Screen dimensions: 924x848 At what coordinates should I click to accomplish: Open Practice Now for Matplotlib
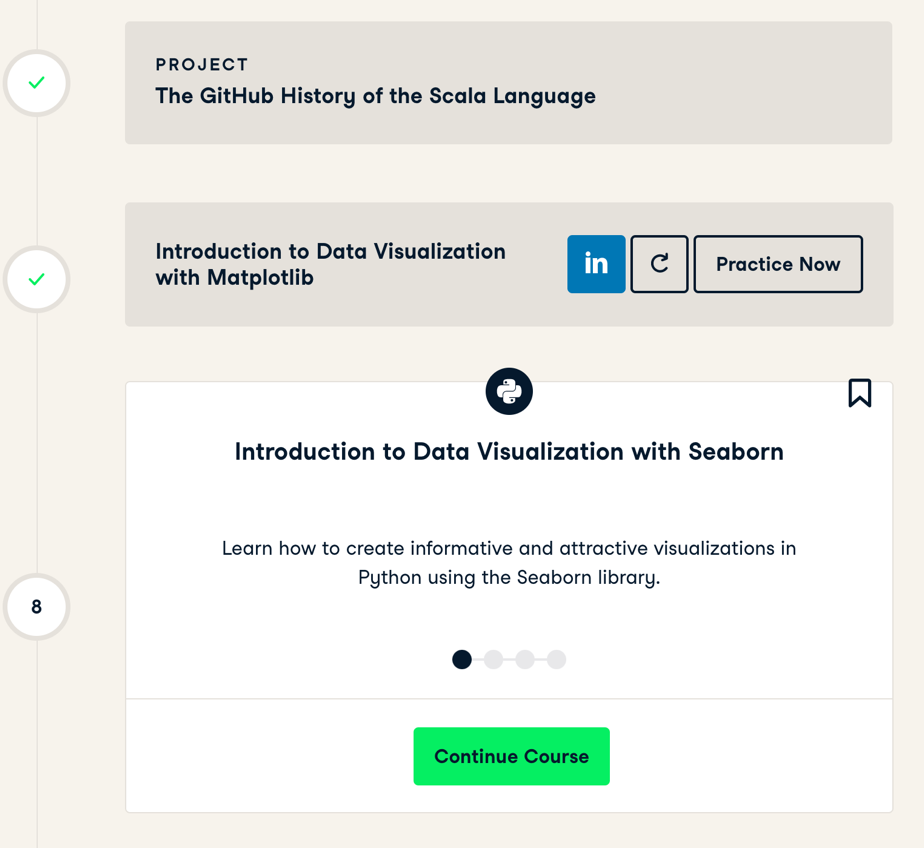(x=778, y=264)
